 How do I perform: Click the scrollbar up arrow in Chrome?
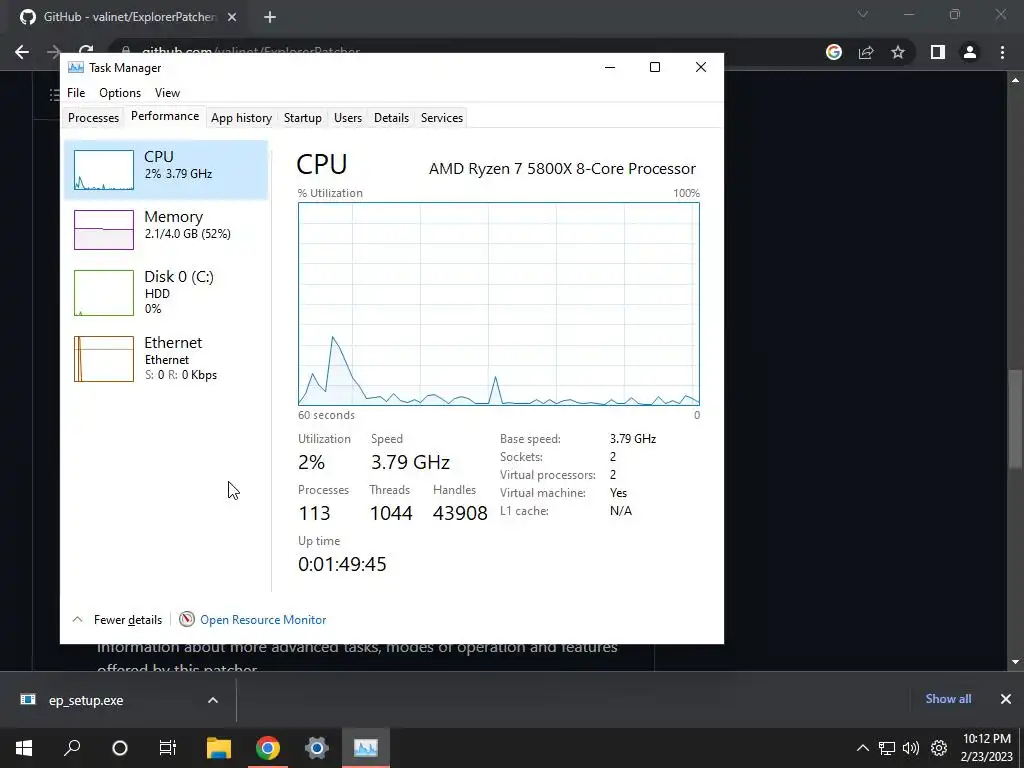(x=1015, y=80)
